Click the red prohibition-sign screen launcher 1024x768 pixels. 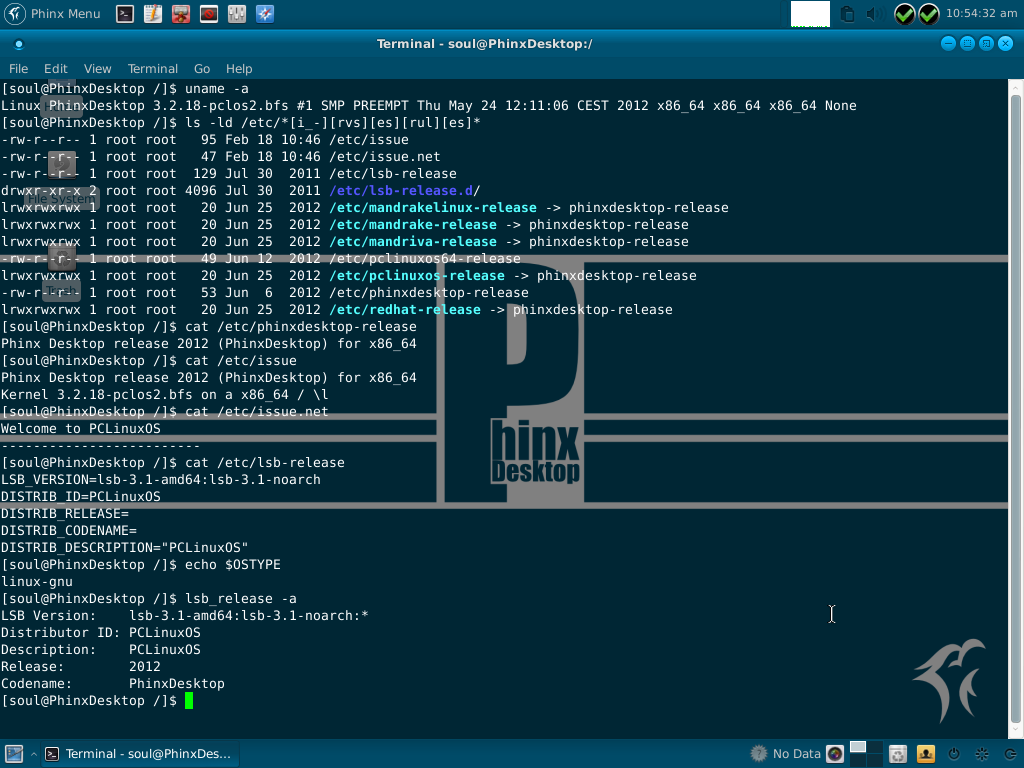click(x=209, y=14)
